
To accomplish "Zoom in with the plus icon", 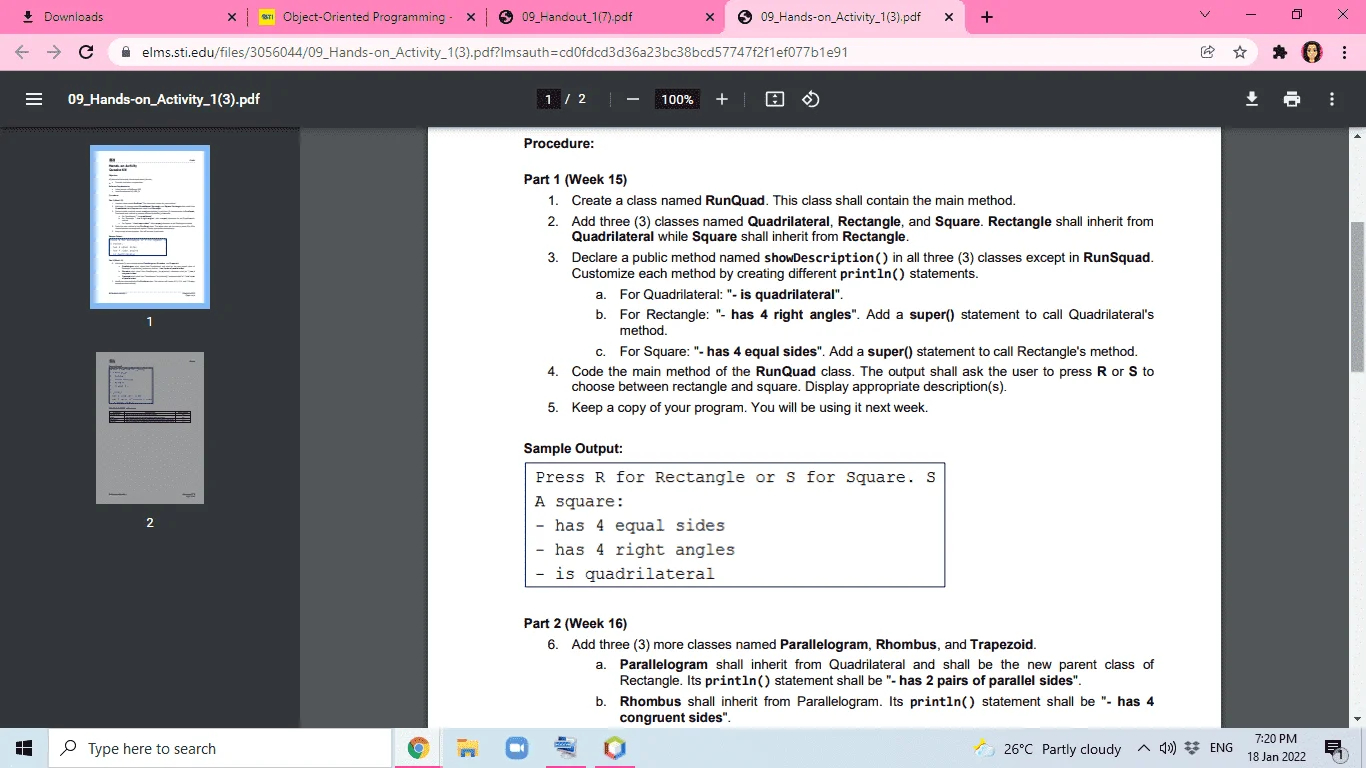I will click(721, 99).
